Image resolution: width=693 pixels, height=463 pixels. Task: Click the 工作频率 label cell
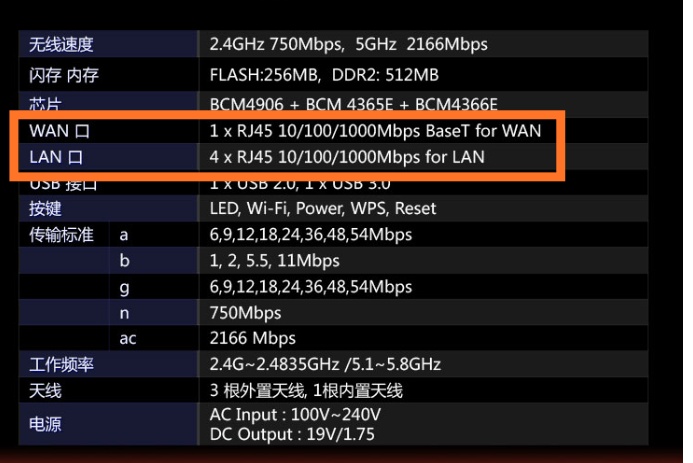[x=62, y=365]
